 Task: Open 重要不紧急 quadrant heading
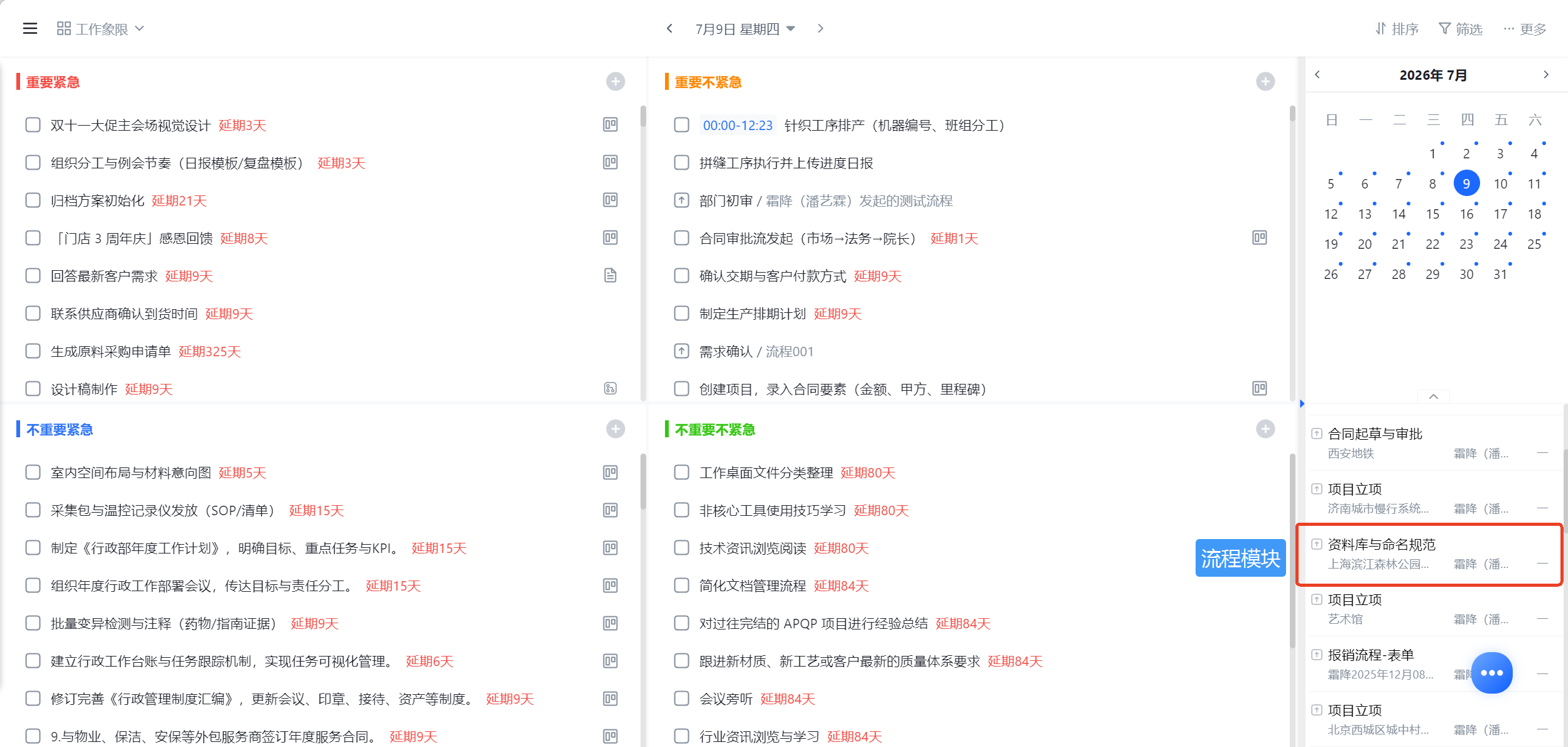tap(708, 82)
